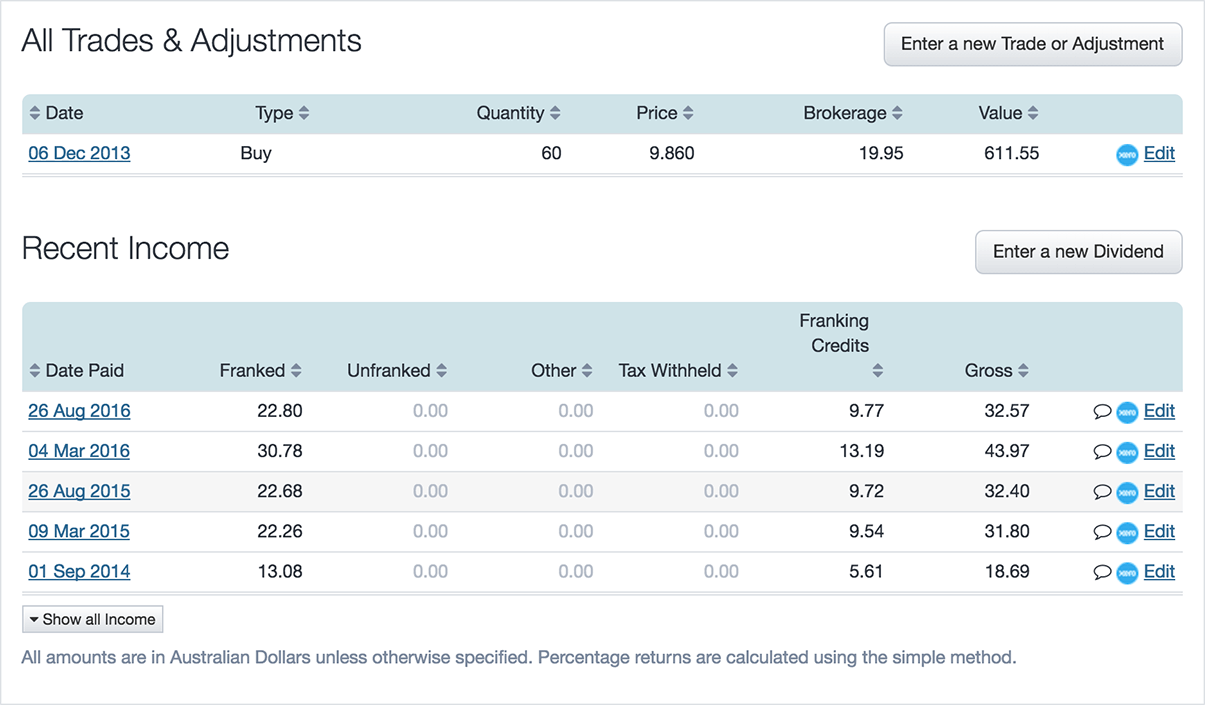This screenshot has width=1205, height=705.
Task: Open the comment bubble for 01 Sep 2014 dividend
Action: click(1102, 572)
